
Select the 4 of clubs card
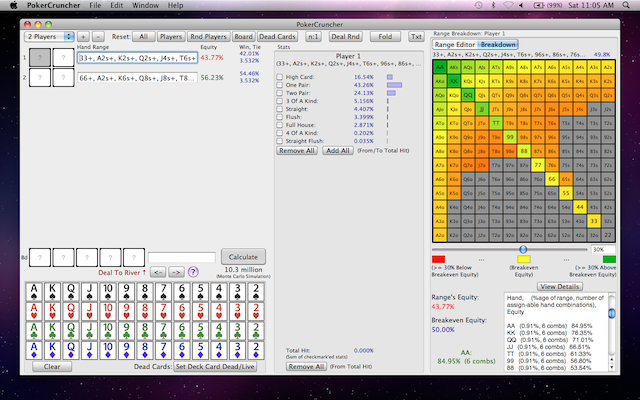point(219,331)
